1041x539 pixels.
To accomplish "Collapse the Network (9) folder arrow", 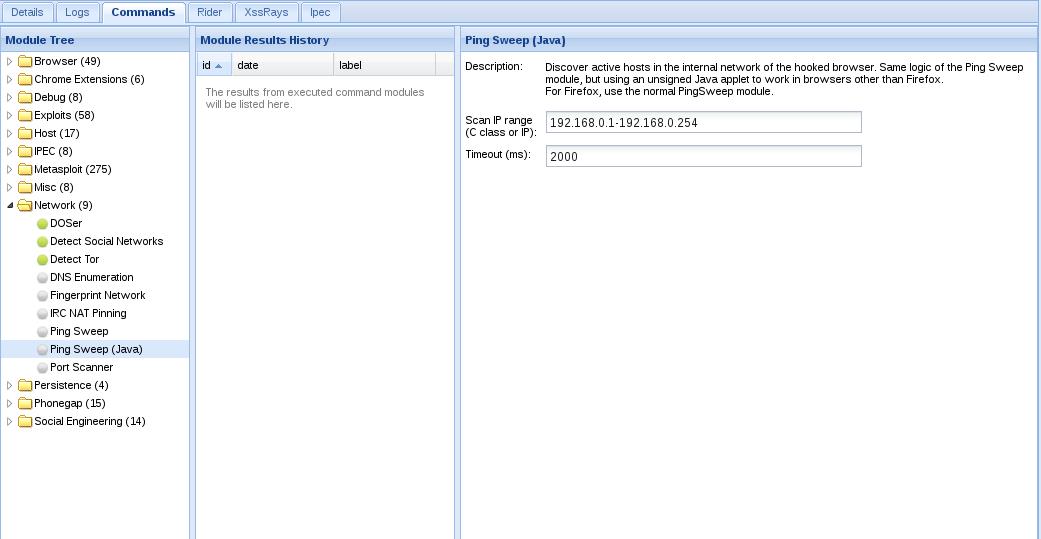I will 9,206.
